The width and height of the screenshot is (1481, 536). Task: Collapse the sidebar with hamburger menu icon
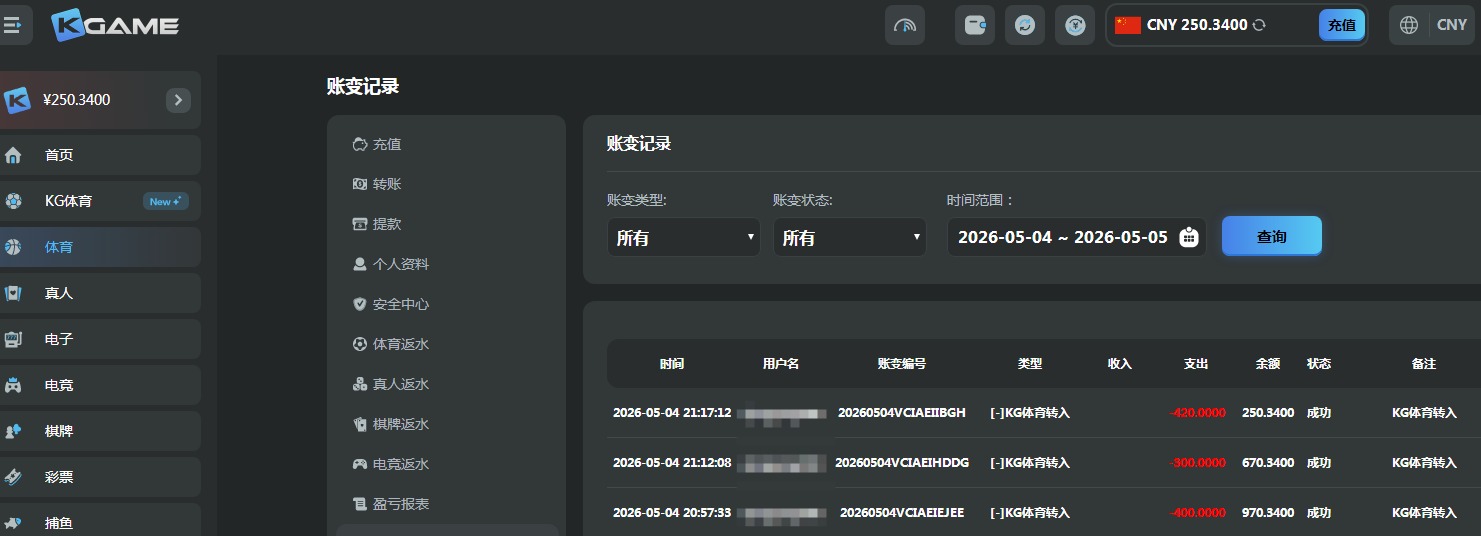(x=13, y=25)
